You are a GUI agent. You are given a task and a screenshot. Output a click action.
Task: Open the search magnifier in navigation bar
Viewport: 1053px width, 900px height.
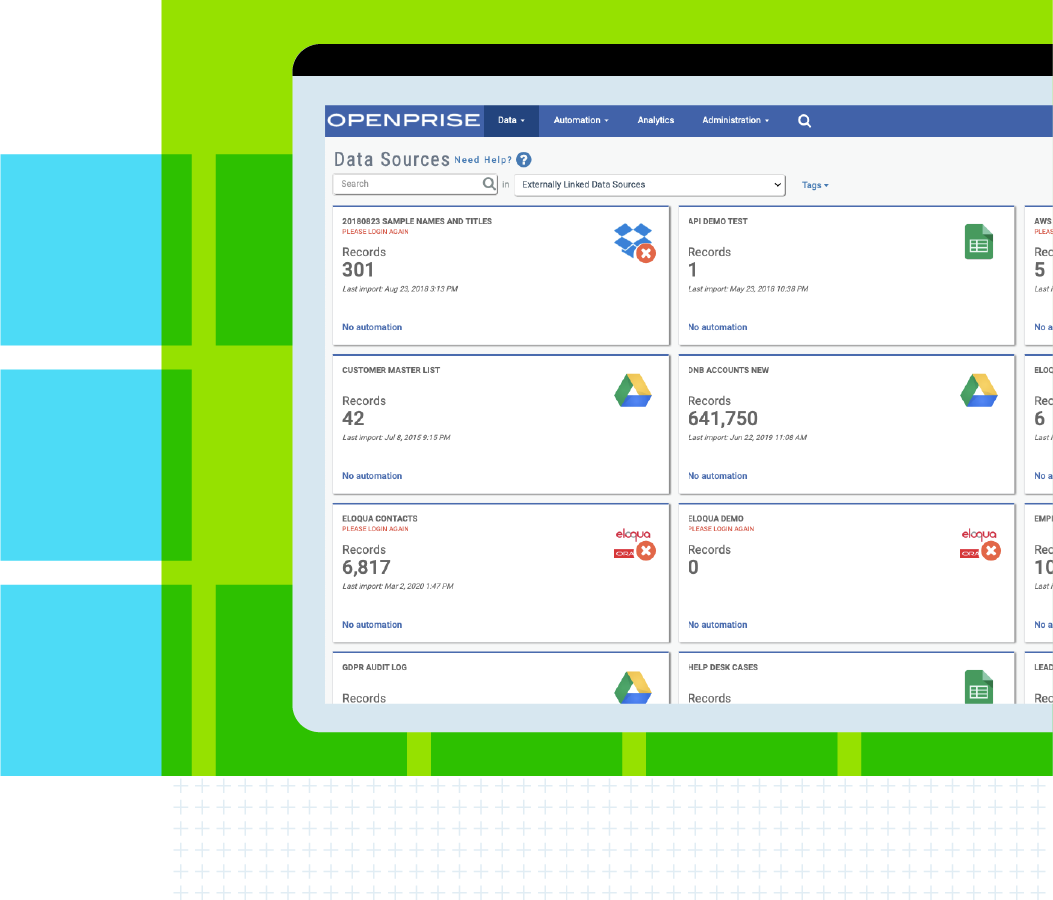click(x=804, y=121)
